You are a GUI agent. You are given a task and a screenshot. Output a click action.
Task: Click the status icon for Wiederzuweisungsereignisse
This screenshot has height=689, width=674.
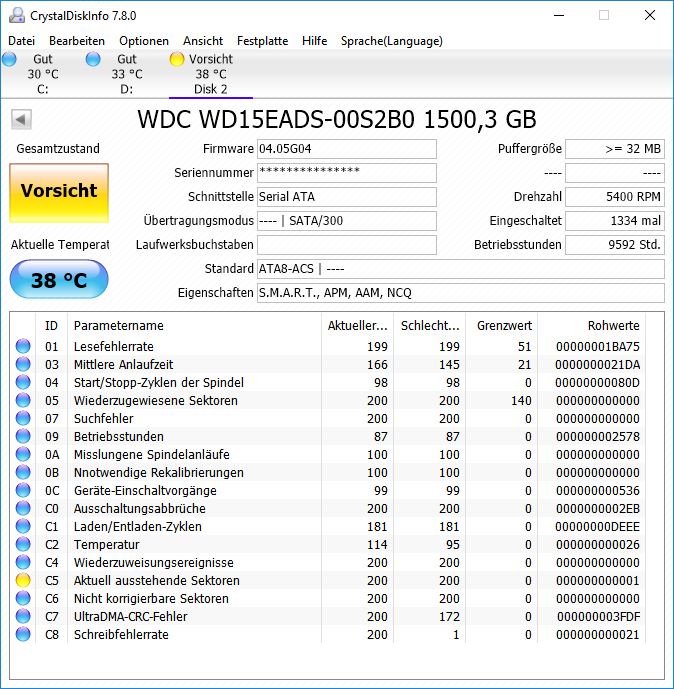click(x=23, y=562)
